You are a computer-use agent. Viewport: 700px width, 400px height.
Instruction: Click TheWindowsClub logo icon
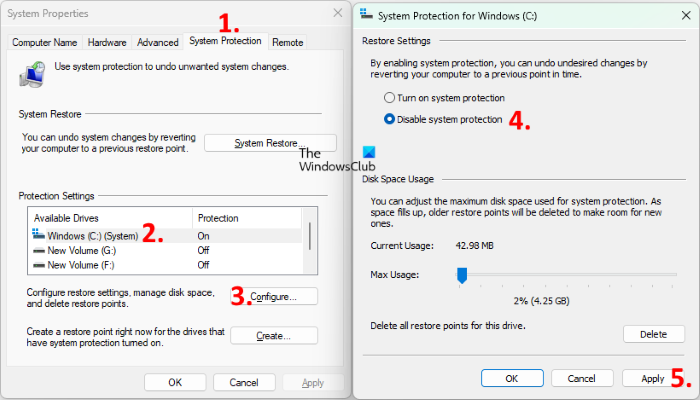click(x=369, y=153)
